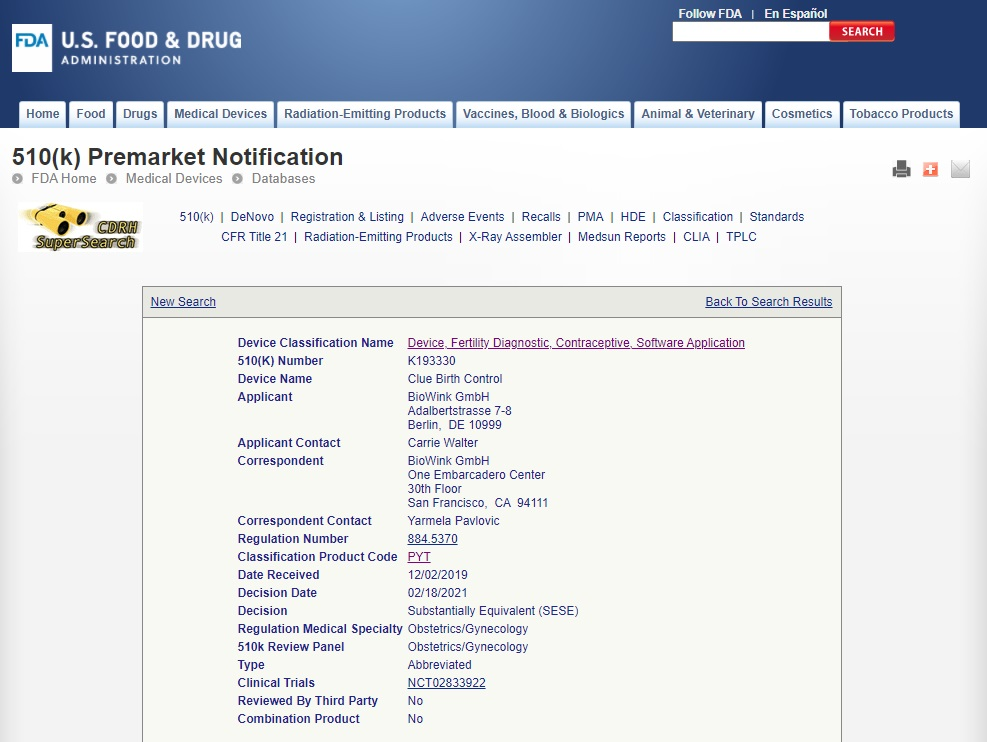Viewport: 987px width, 742px height.
Task: Go to Databases breadcrumb
Action: tap(283, 179)
